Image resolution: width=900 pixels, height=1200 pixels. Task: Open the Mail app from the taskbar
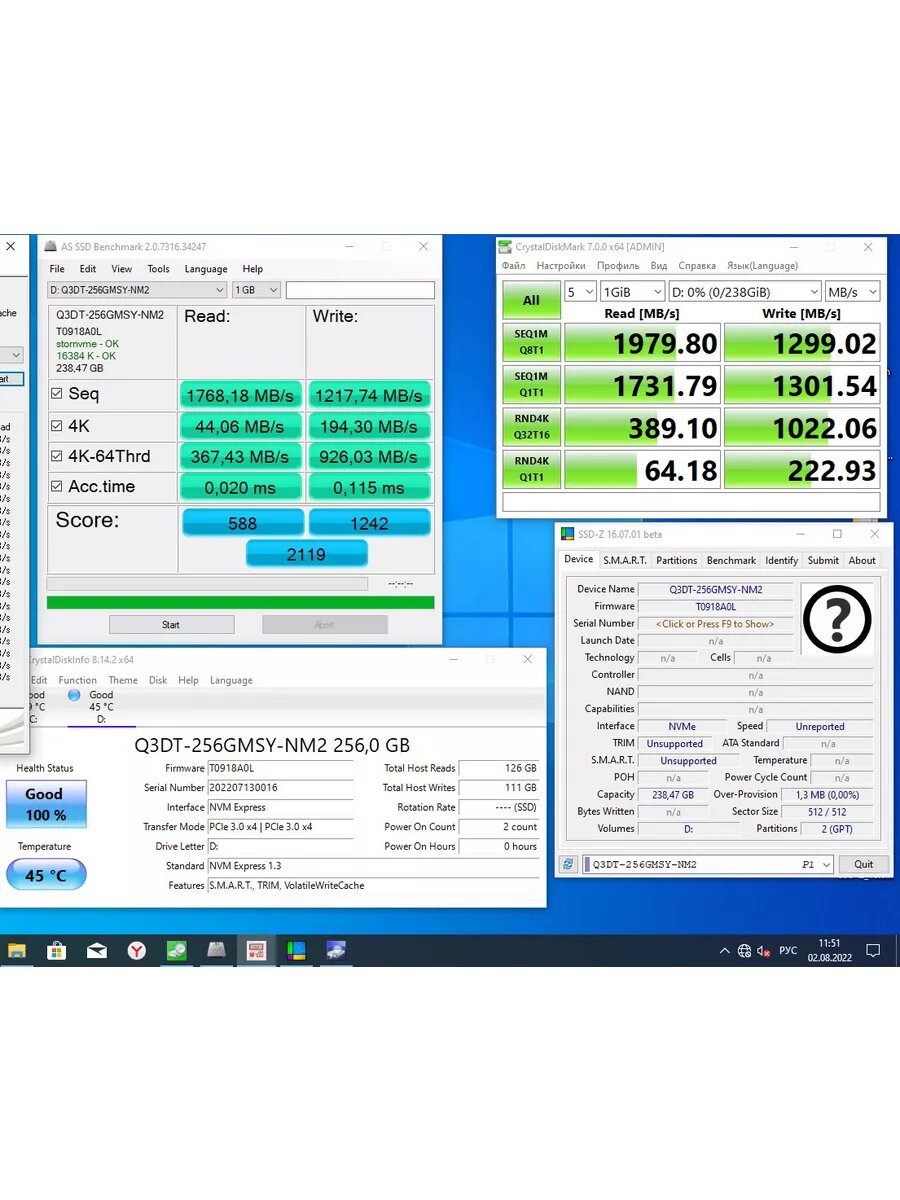pos(97,951)
